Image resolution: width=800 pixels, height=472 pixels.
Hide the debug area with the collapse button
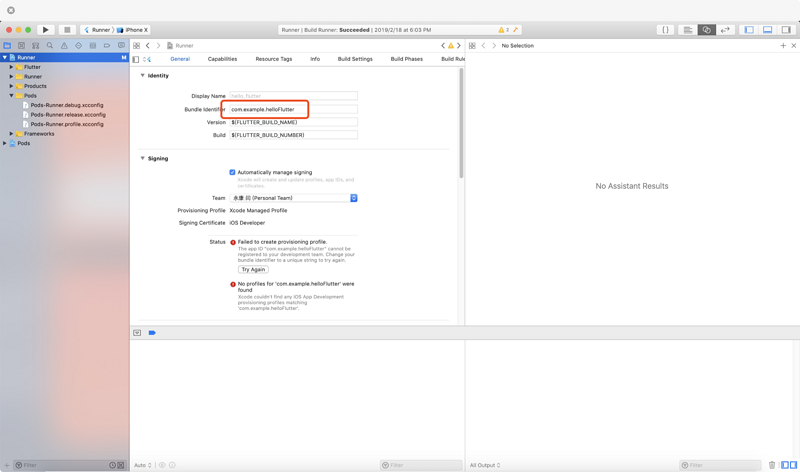(137, 333)
